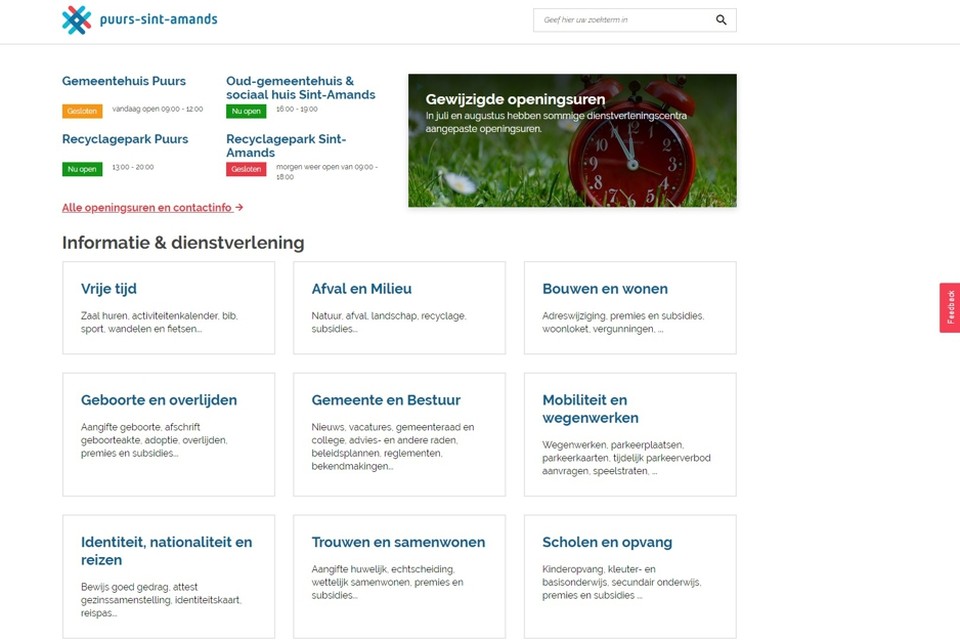Open the Afval en Milieu card
The width and height of the screenshot is (960, 640).
point(399,307)
